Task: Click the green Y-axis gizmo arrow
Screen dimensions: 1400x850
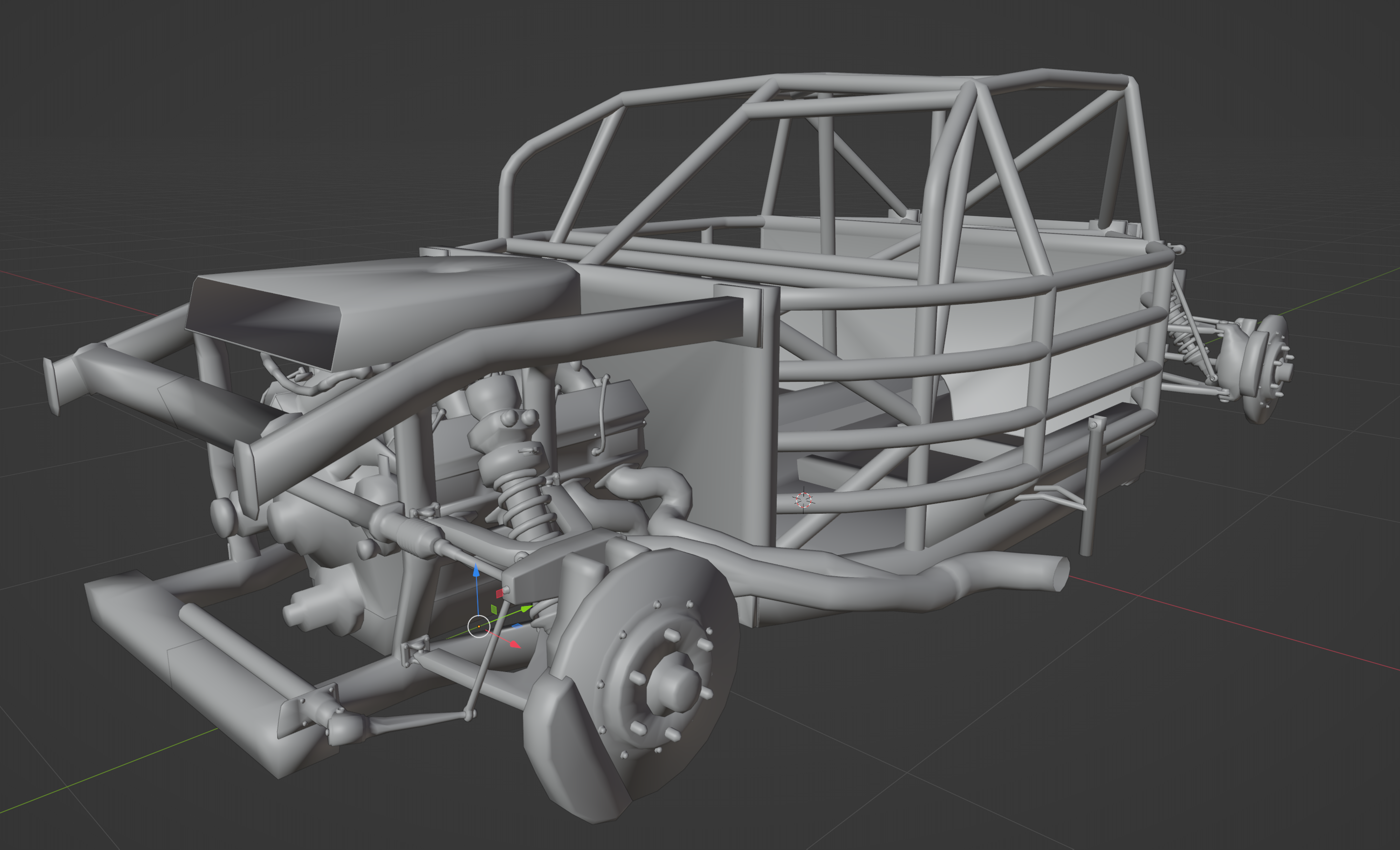Action: 526,609
